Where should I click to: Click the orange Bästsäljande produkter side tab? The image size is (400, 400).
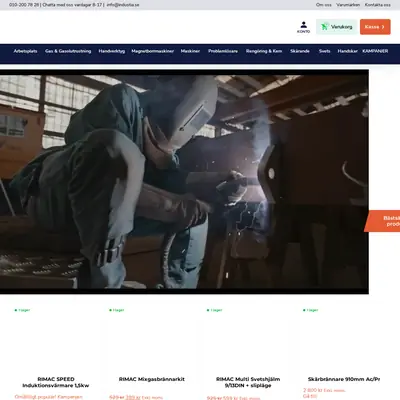pyautogui.click(x=382, y=221)
